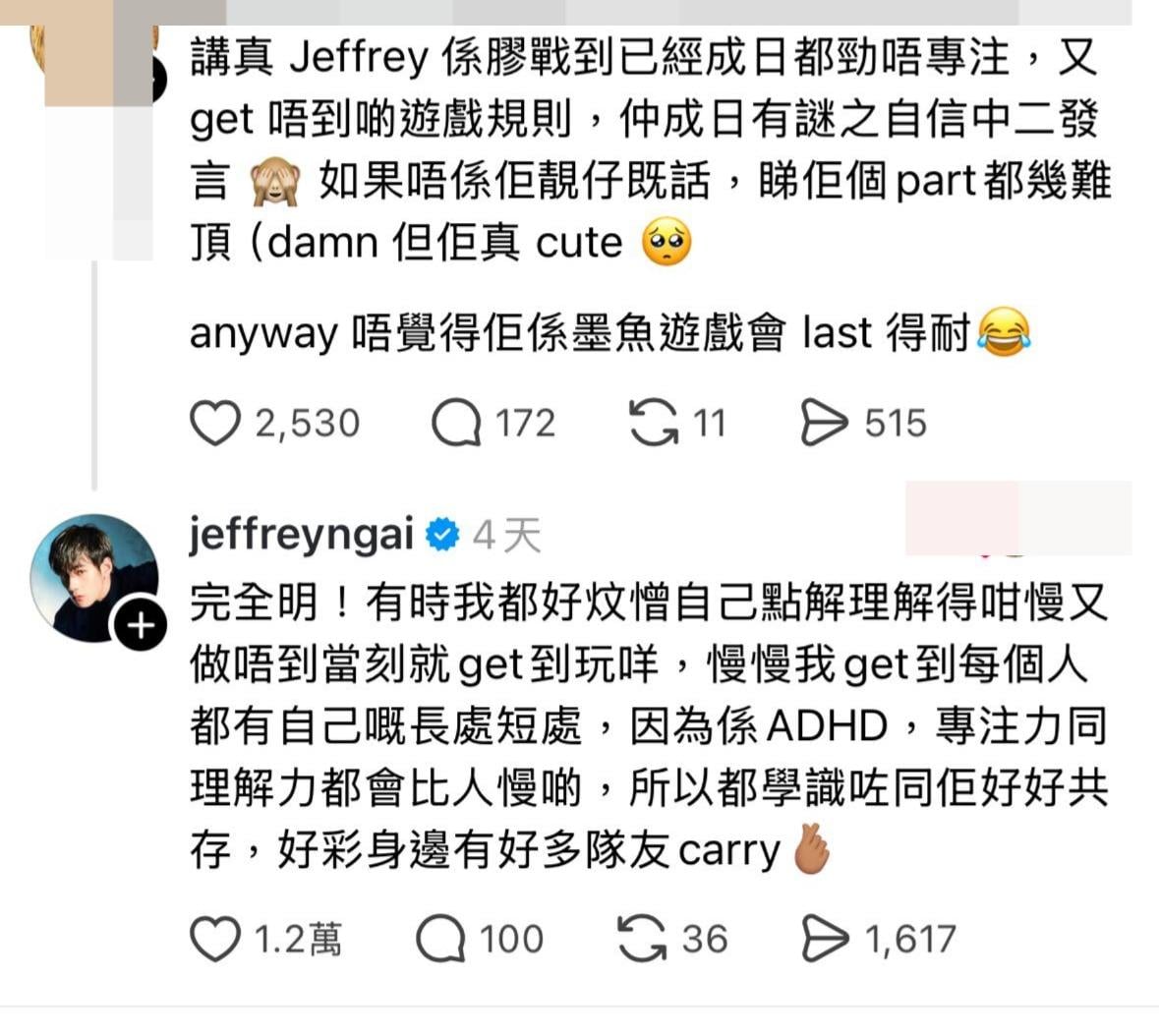Click the 4天 timestamp on the reply

[506, 535]
